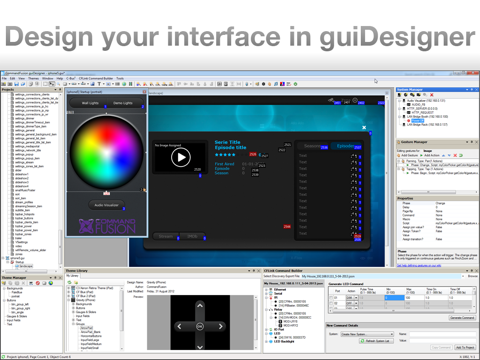Click the play button on video thumbnail
The width and height of the screenshot is (480, 360).
coord(181,157)
